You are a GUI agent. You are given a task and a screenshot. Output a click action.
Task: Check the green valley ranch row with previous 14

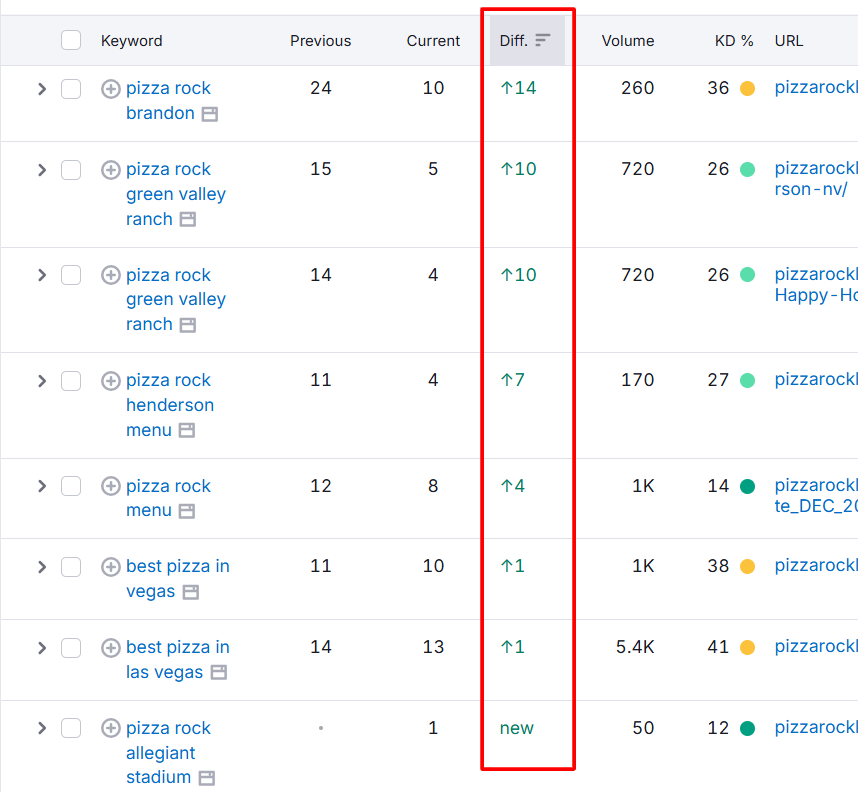[71, 275]
